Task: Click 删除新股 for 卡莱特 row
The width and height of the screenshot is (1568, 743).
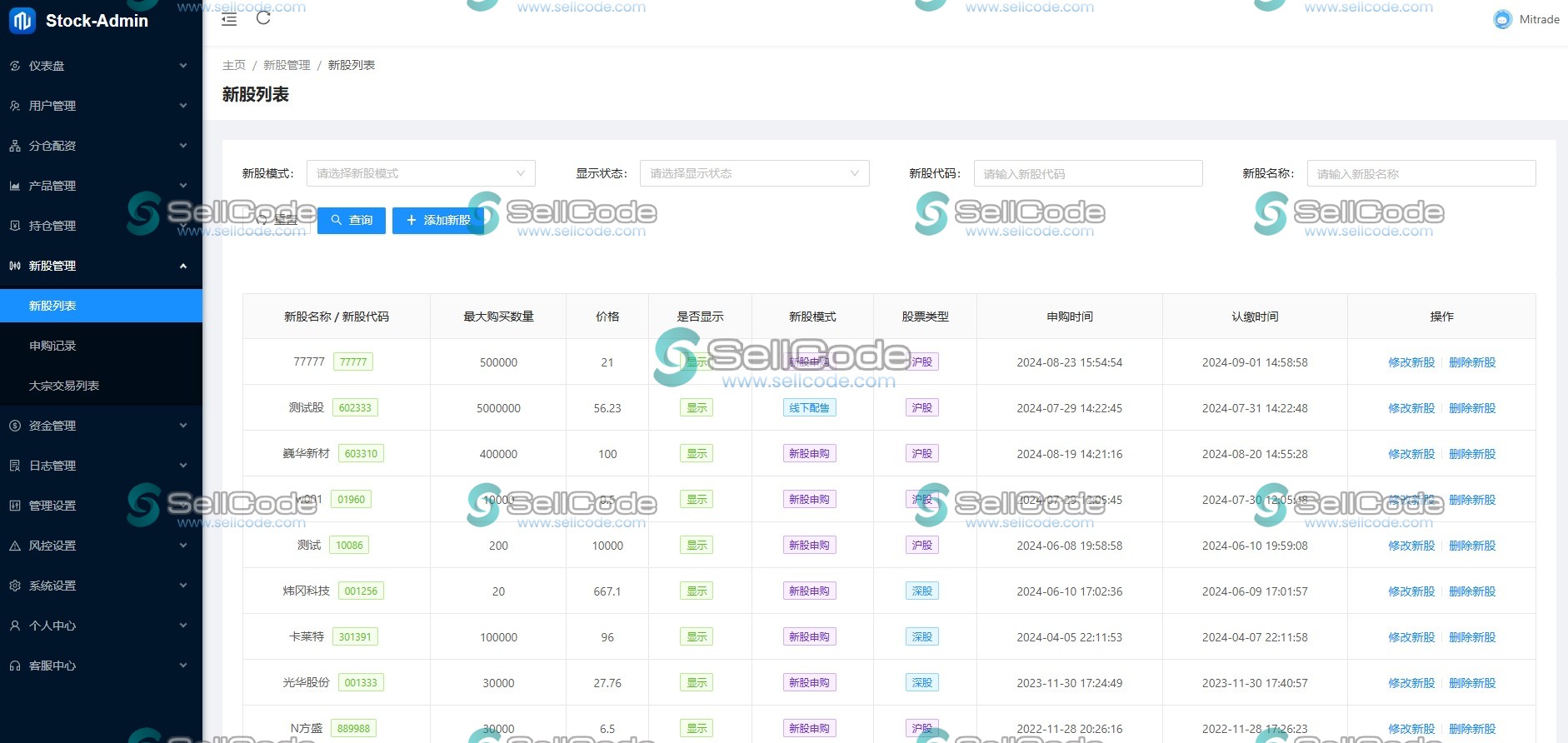Action: coord(1472,637)
